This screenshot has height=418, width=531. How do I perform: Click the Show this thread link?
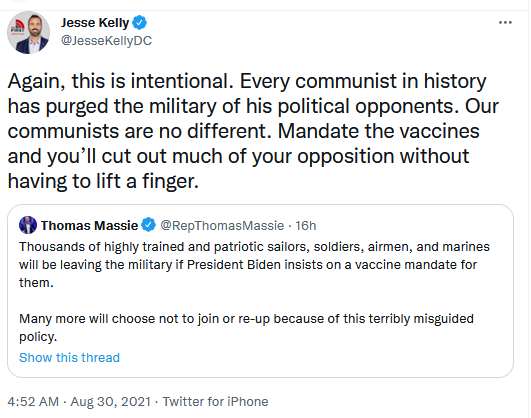click(x=69, y=358)
